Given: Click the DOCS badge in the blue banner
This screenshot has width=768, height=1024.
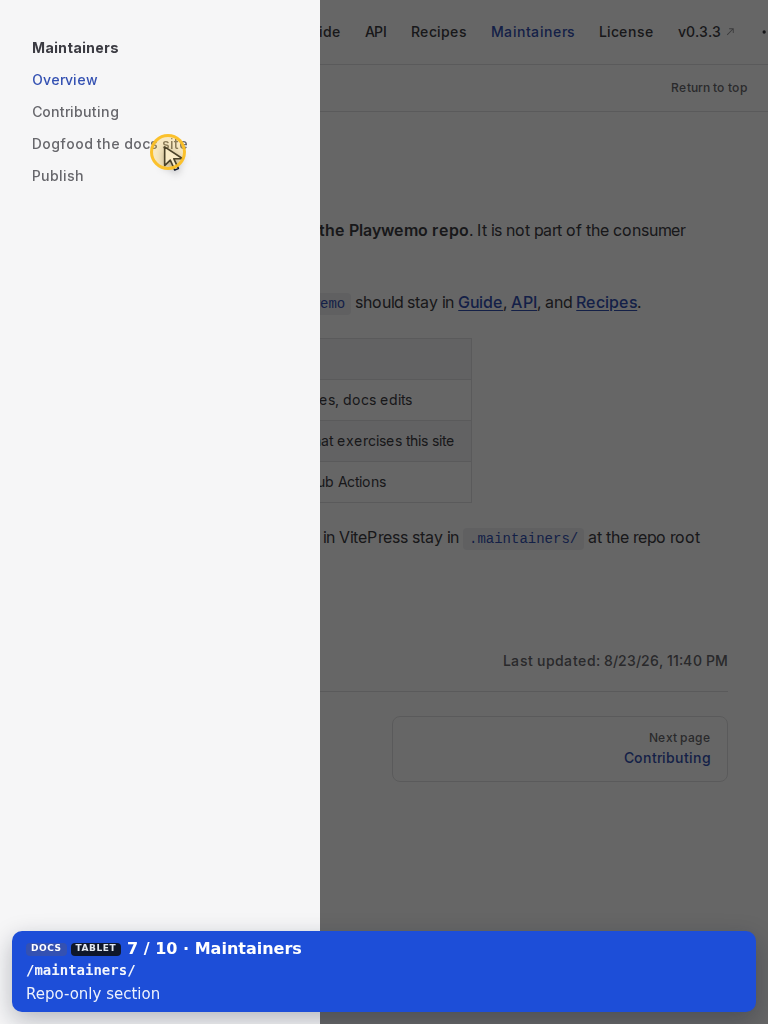Looking at the screenshot, I should pos(46,948).
